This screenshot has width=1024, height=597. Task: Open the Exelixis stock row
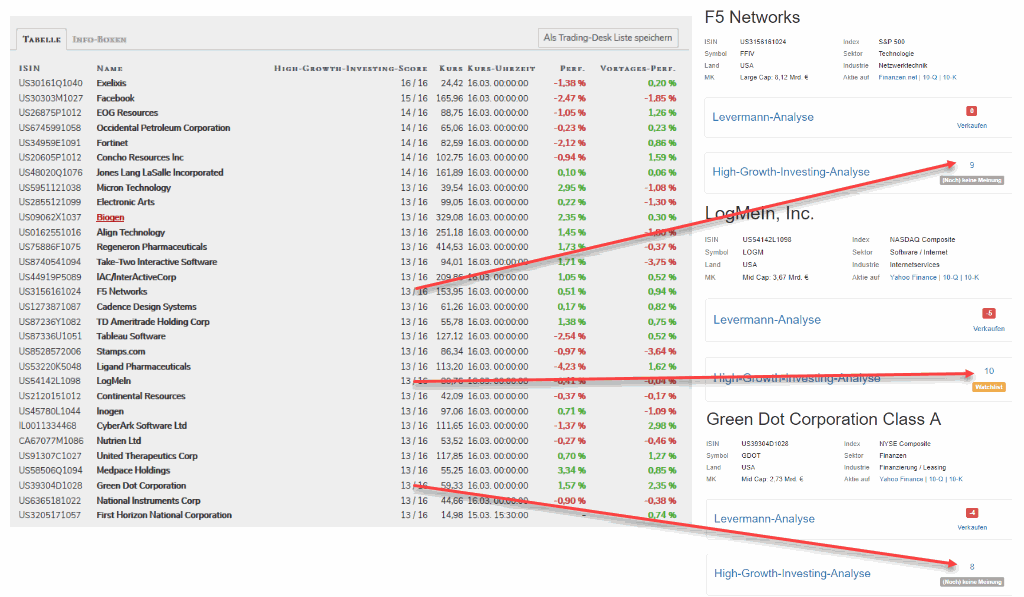112,83
